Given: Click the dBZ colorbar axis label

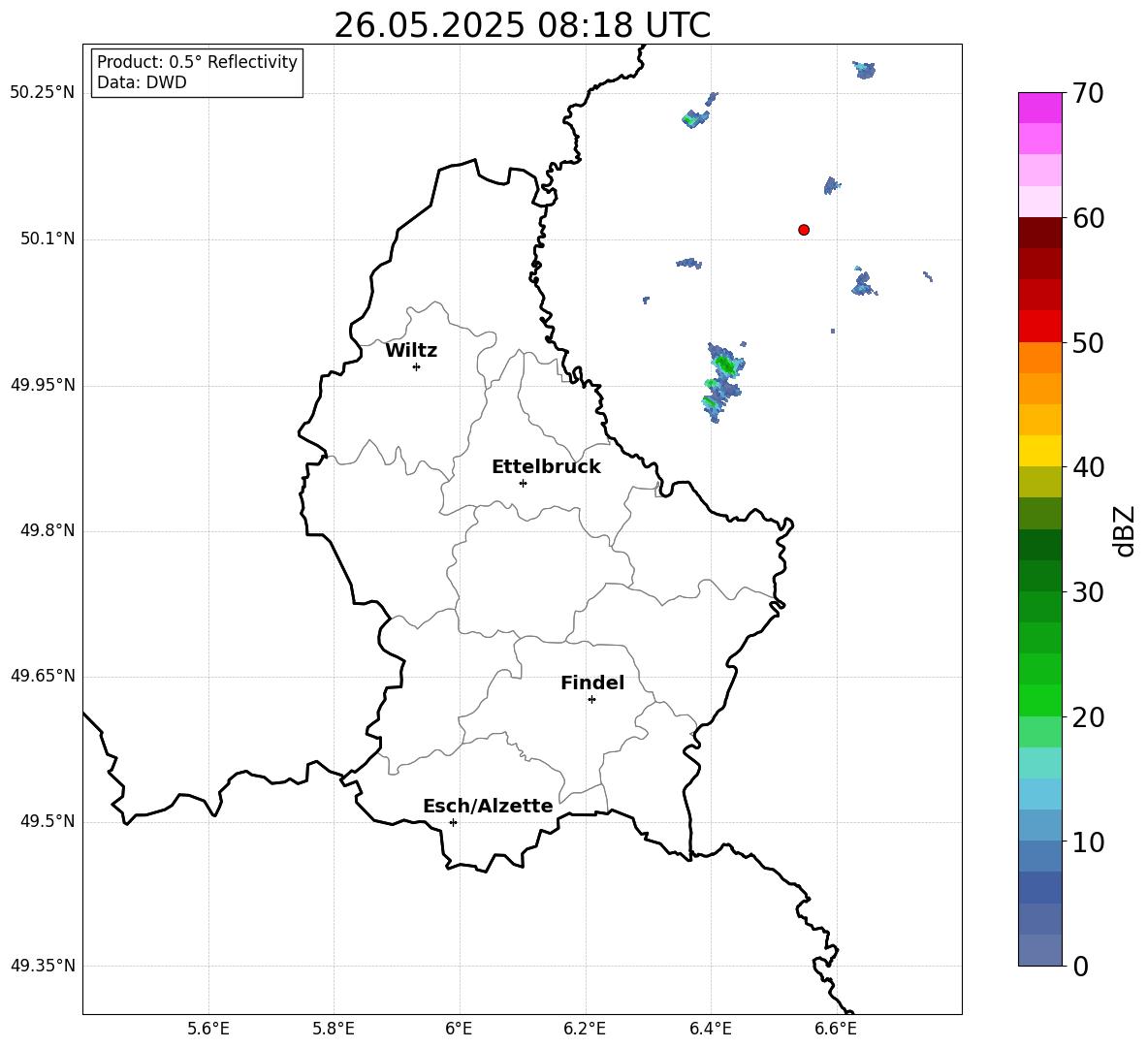Looking at the screenshot, I should (x=1125, y=531).
